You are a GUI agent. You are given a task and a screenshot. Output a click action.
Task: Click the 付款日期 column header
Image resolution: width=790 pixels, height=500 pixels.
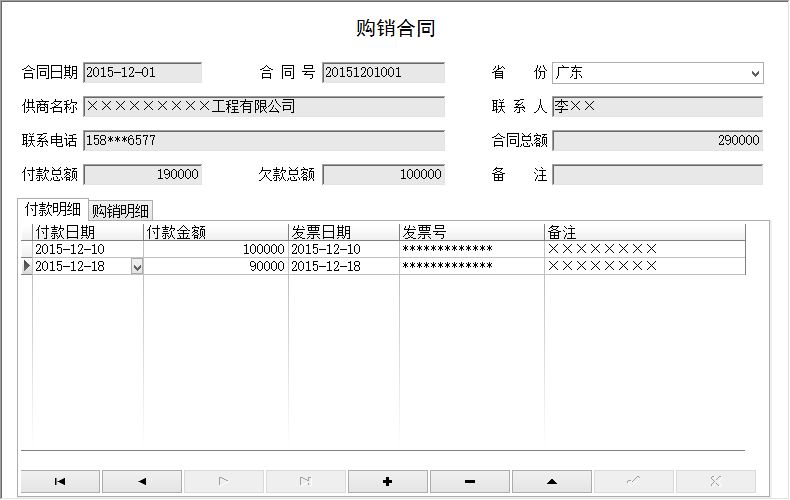(x=88, y=232)
